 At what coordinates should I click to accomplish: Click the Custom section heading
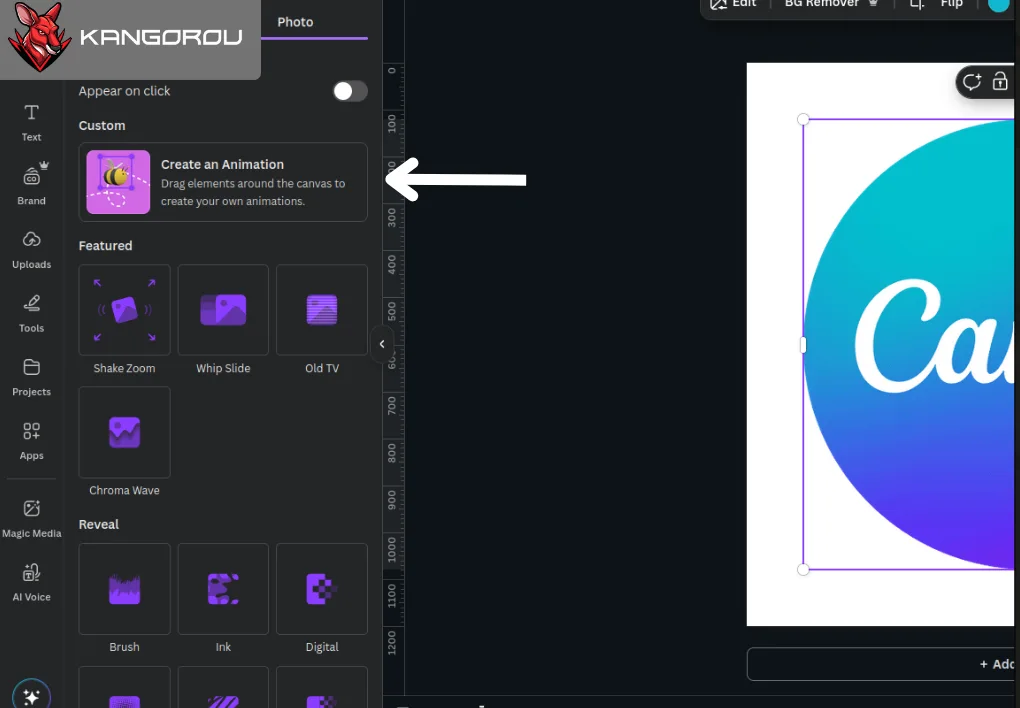point(102,126)
